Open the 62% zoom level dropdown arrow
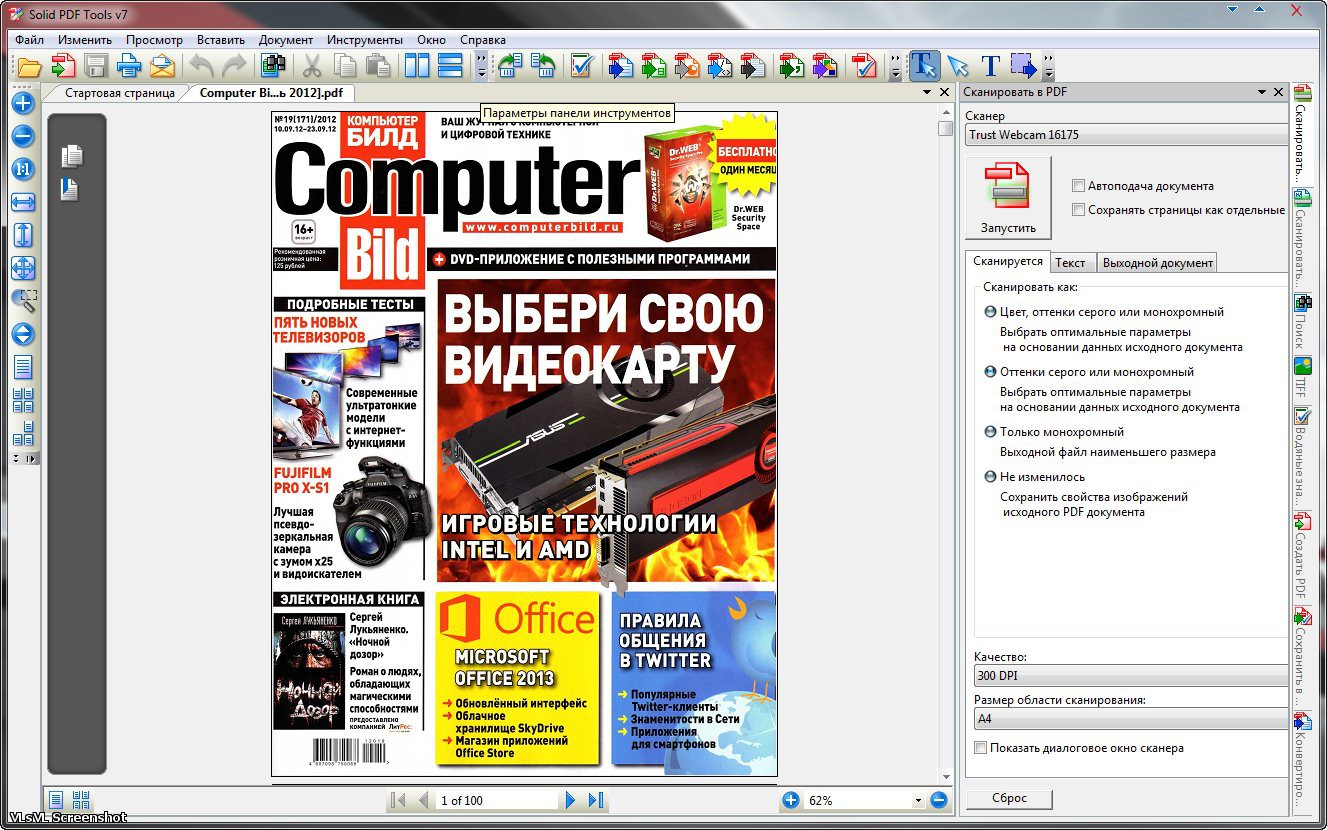 pos(918,801)
